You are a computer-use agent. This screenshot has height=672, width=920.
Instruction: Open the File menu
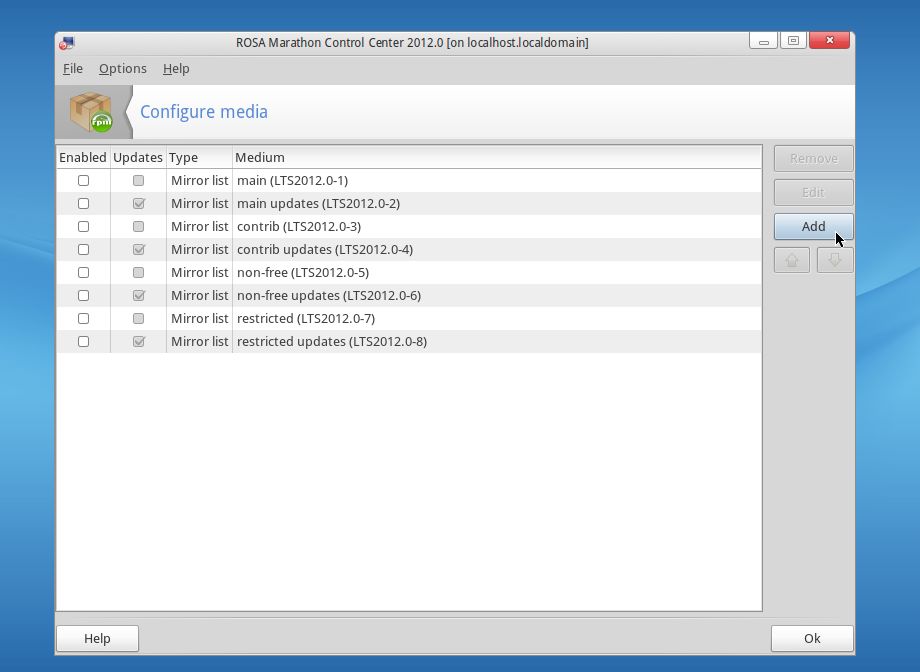(73, 69)
